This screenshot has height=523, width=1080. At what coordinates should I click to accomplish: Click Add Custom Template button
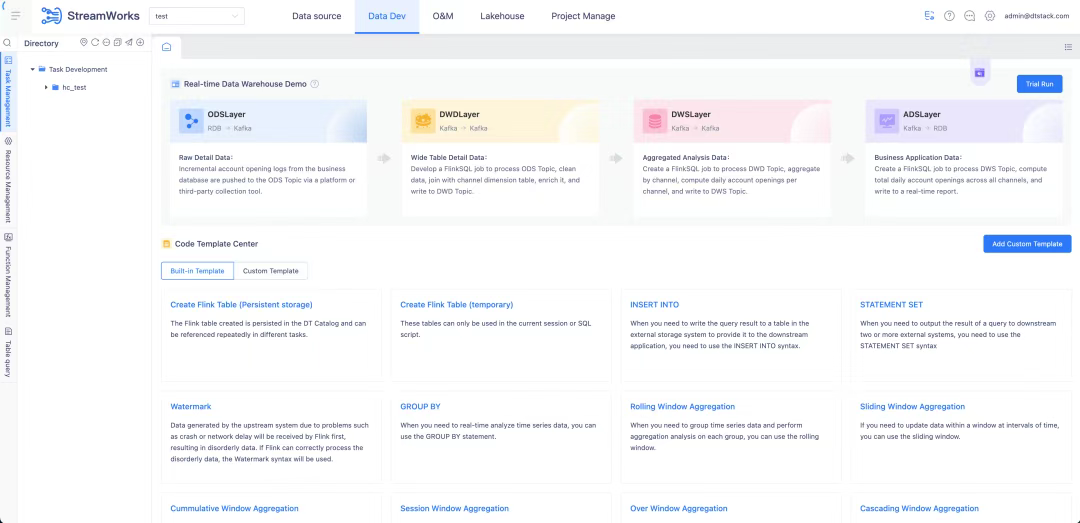pos(1027,244)
